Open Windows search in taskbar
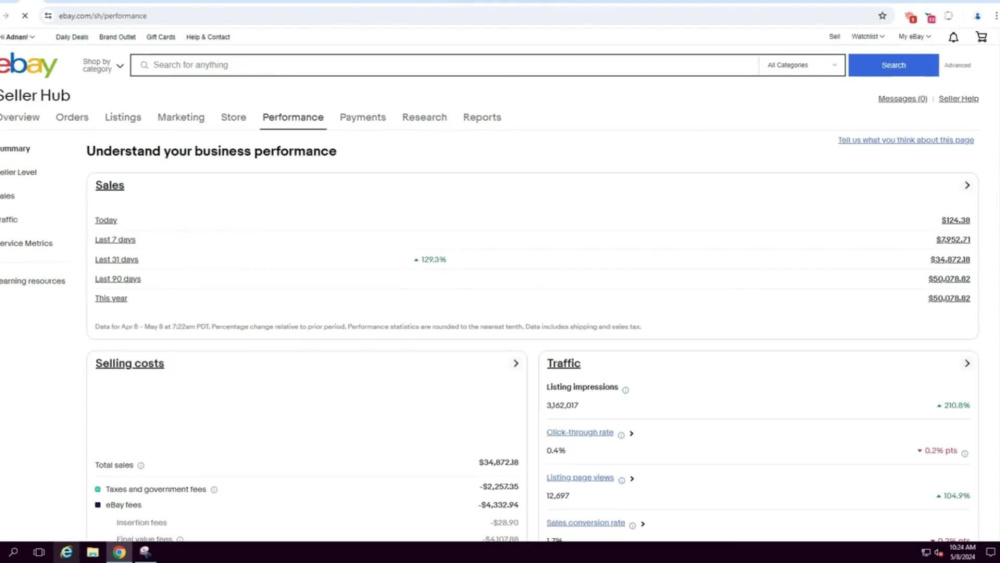Viewport: 1000px width, 563px height. point(13,552)
